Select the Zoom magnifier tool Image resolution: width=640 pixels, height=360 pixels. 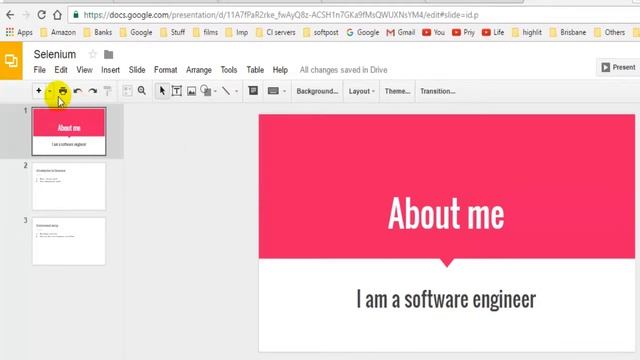(142, 91)
